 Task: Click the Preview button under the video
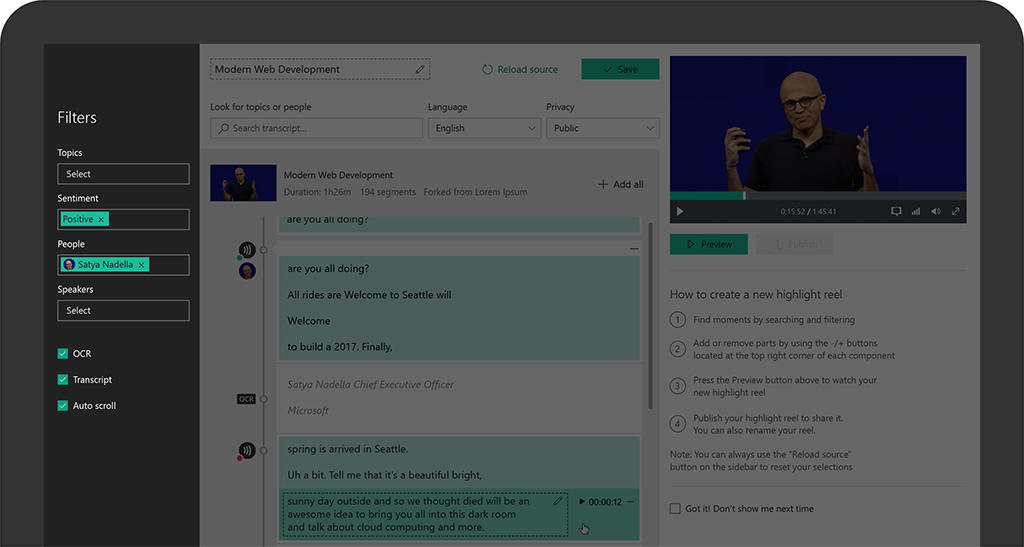(708, 244)
